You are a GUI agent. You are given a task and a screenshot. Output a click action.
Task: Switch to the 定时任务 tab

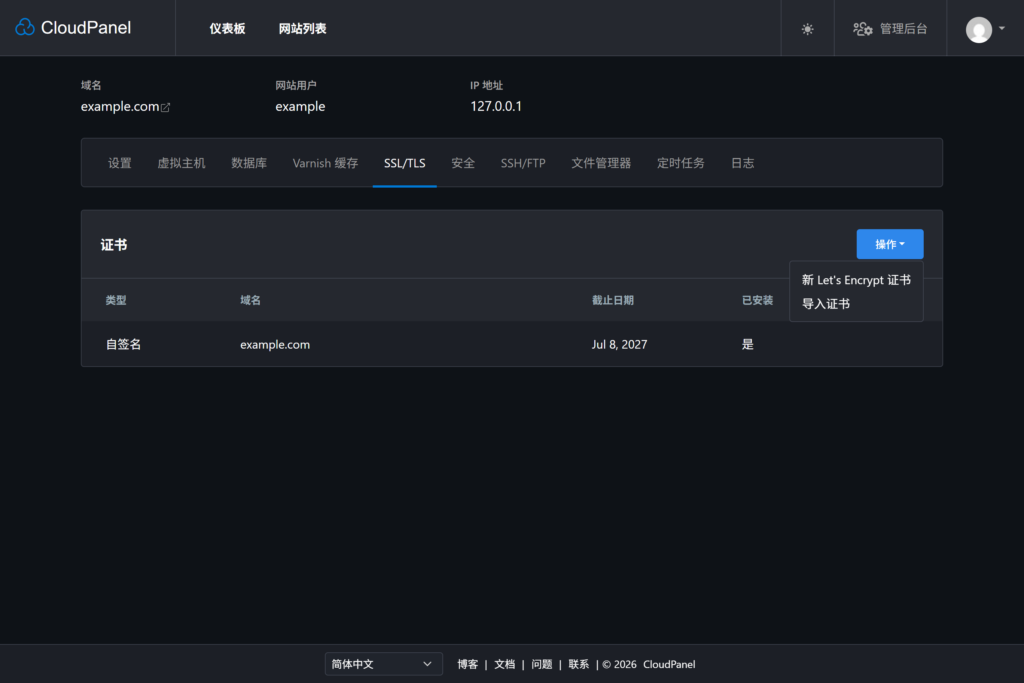(680, 163)
